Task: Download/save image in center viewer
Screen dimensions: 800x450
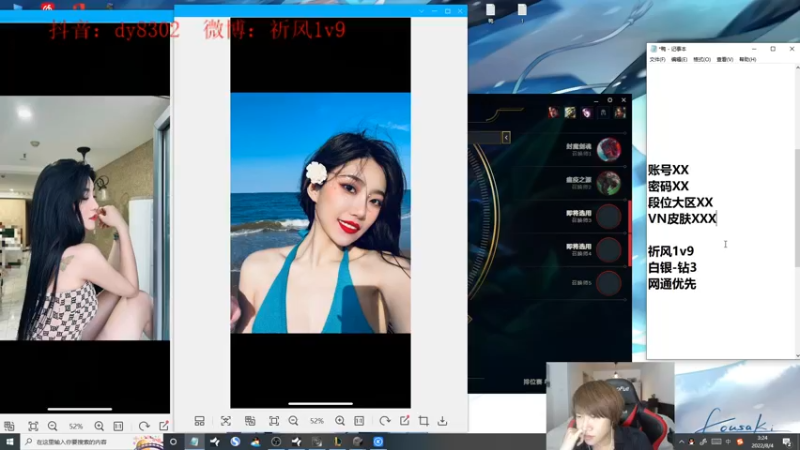Action: point(442,421)
